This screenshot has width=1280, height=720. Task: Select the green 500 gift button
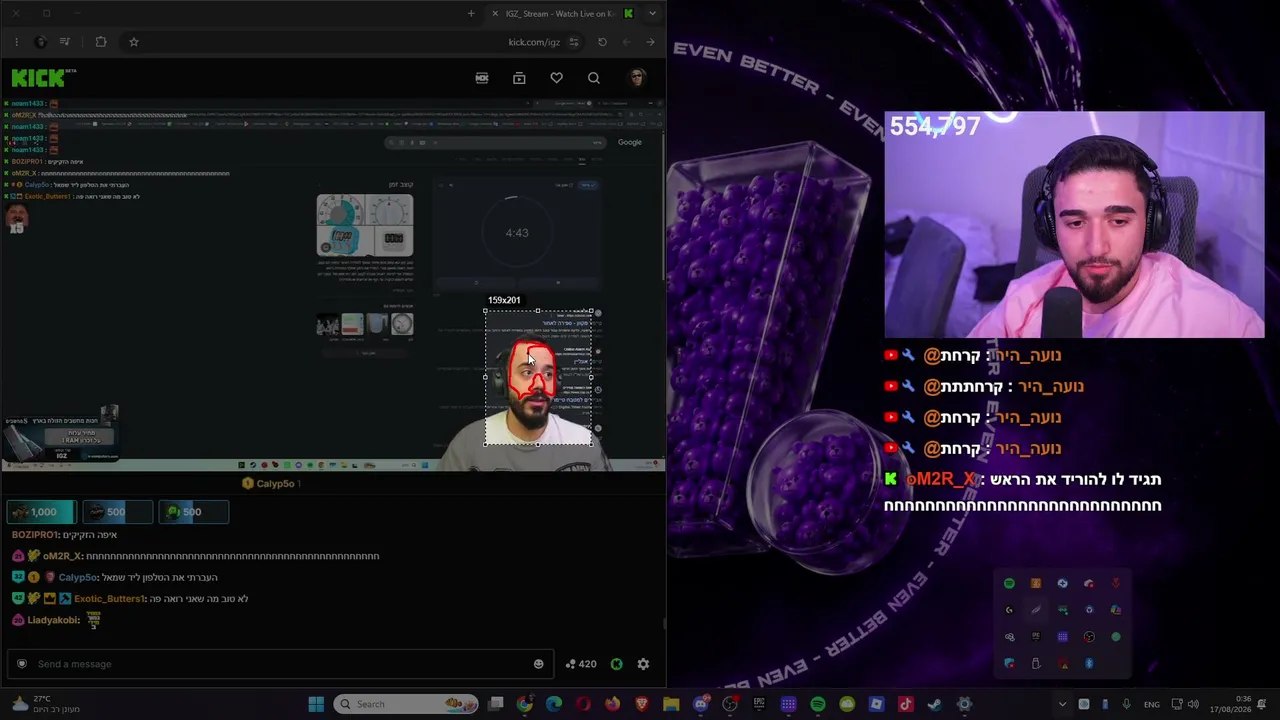point(194,512)
